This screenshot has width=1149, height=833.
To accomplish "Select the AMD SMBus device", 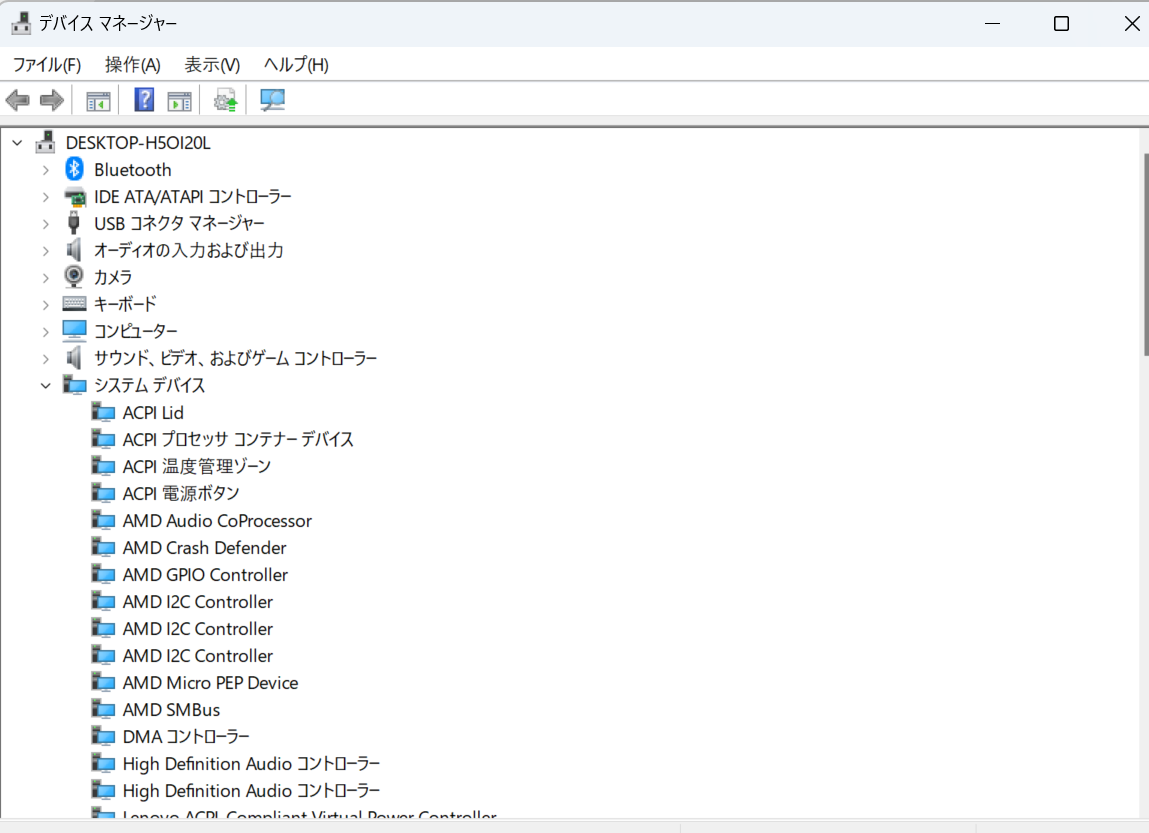I will (x=171, y=710).
